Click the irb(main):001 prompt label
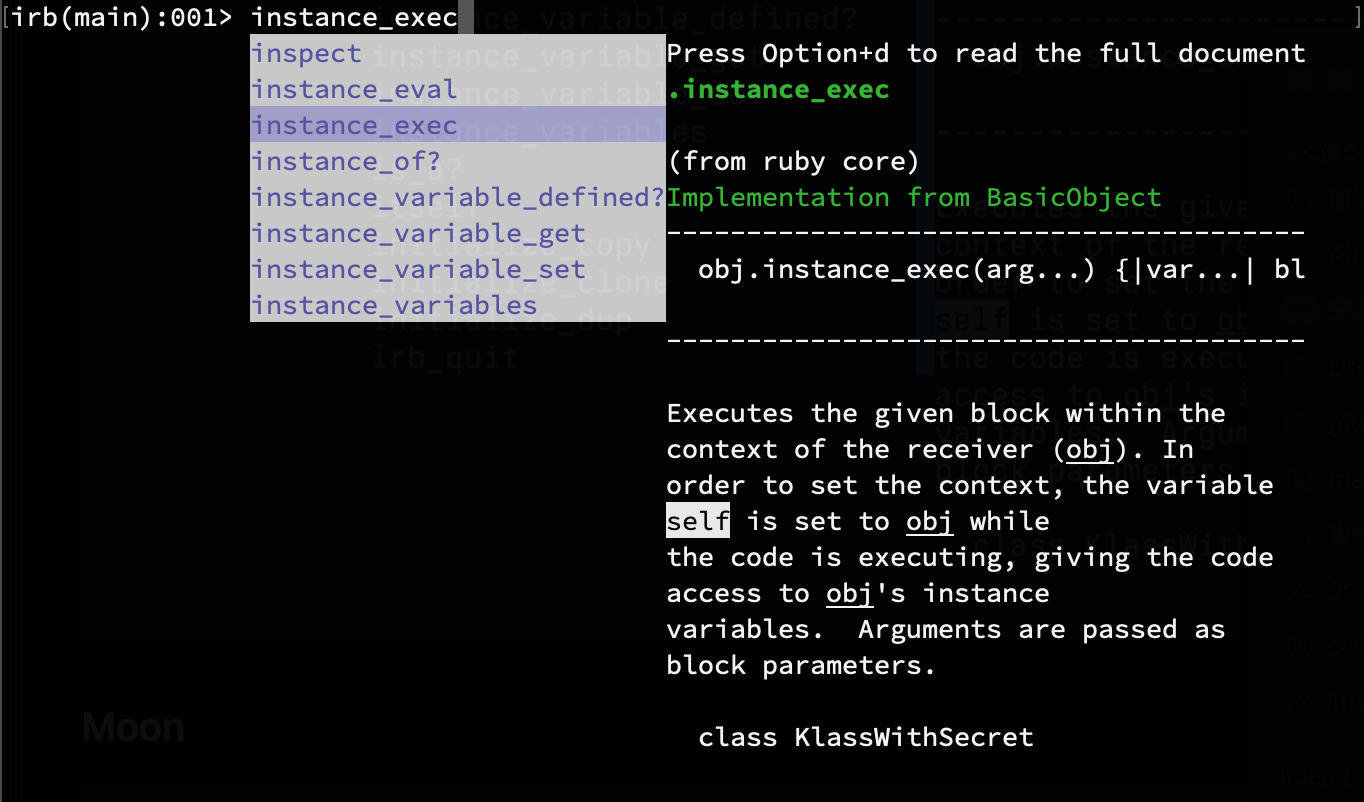 [x=118, y=17]
